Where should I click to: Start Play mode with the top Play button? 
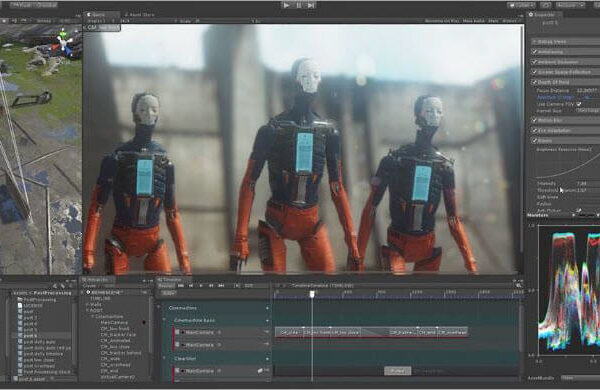pyautogui.click(x=286, y=5)
